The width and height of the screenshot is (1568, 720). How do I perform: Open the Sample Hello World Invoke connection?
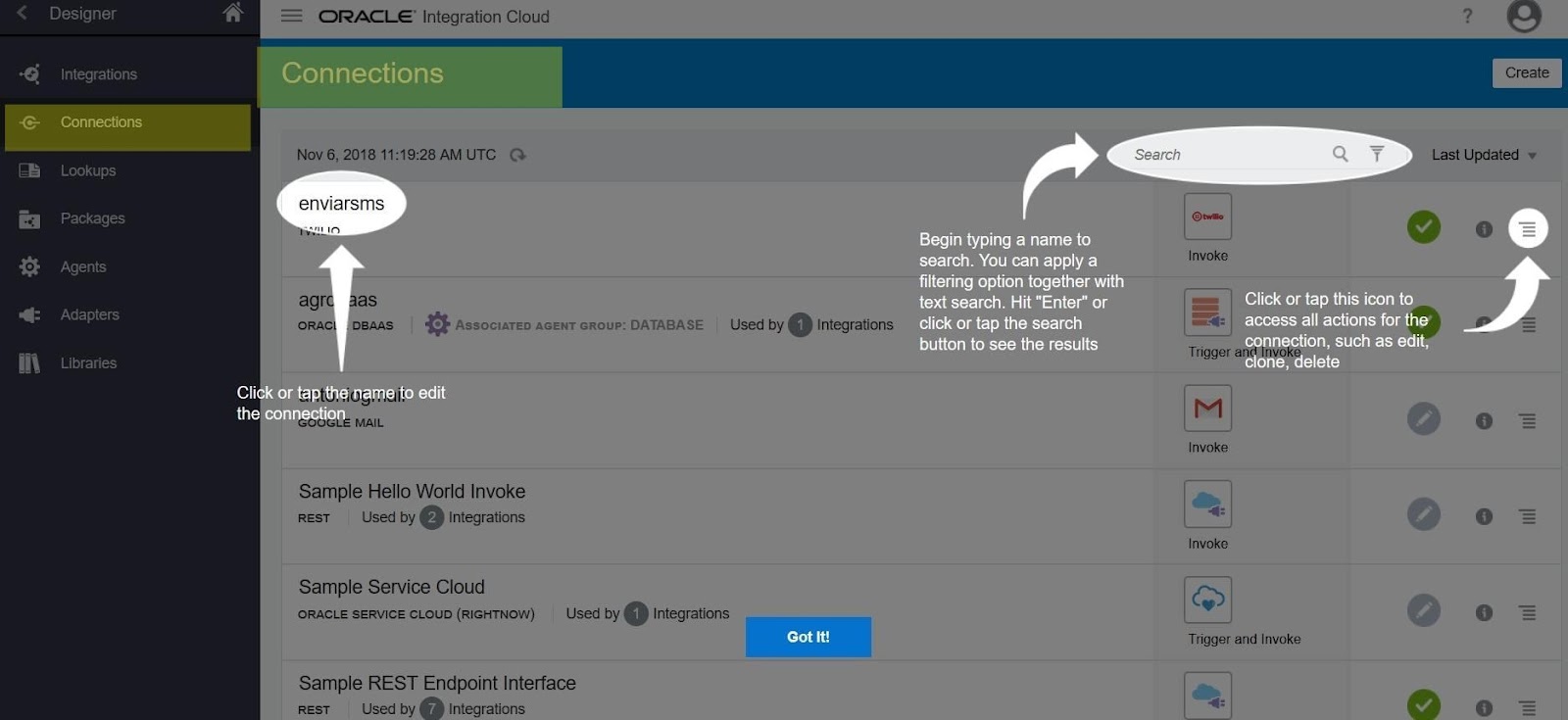pyautogui.click(x=412, y=492)
